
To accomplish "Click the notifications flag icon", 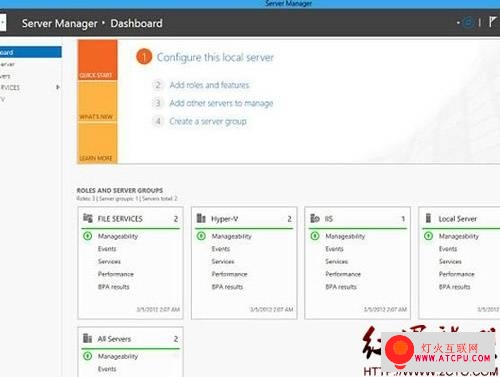I will pos(492,22).
